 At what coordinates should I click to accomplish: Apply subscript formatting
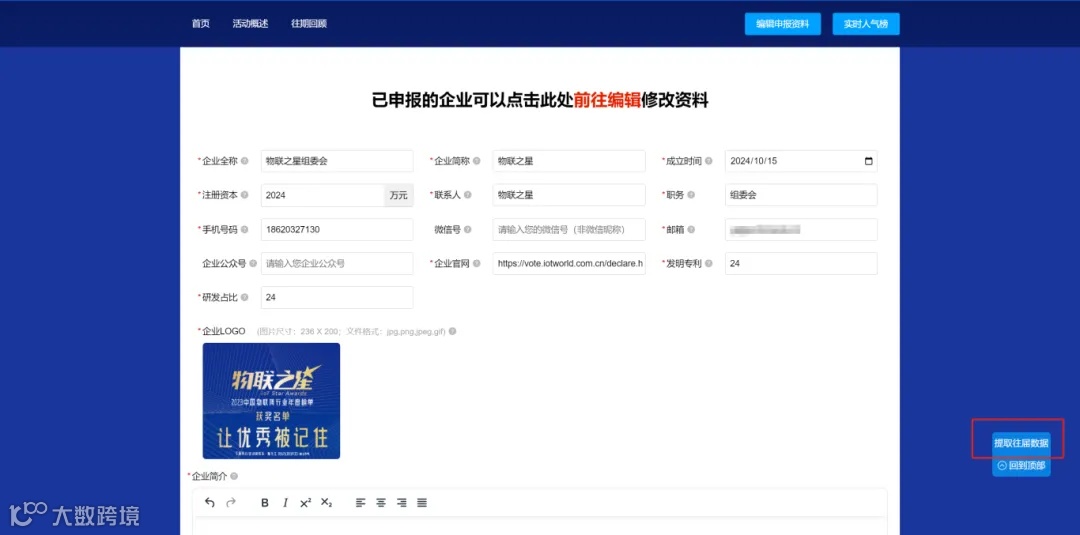[326, 503]
